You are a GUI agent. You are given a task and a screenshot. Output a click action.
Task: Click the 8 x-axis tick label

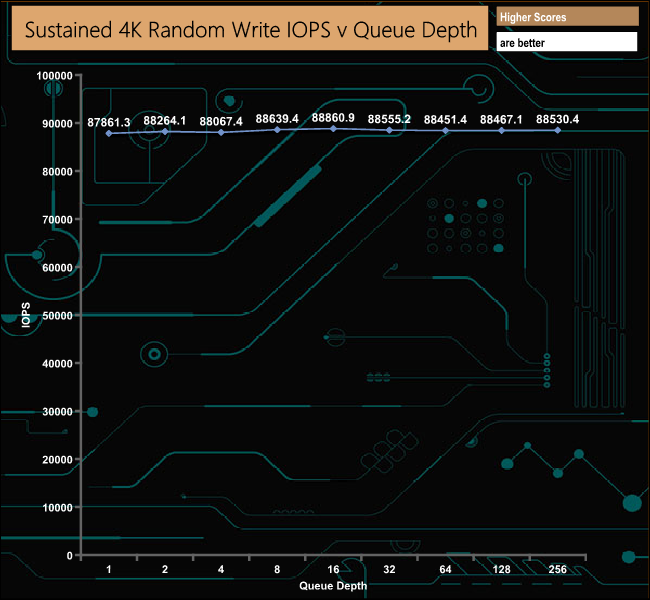pos(277,569)
